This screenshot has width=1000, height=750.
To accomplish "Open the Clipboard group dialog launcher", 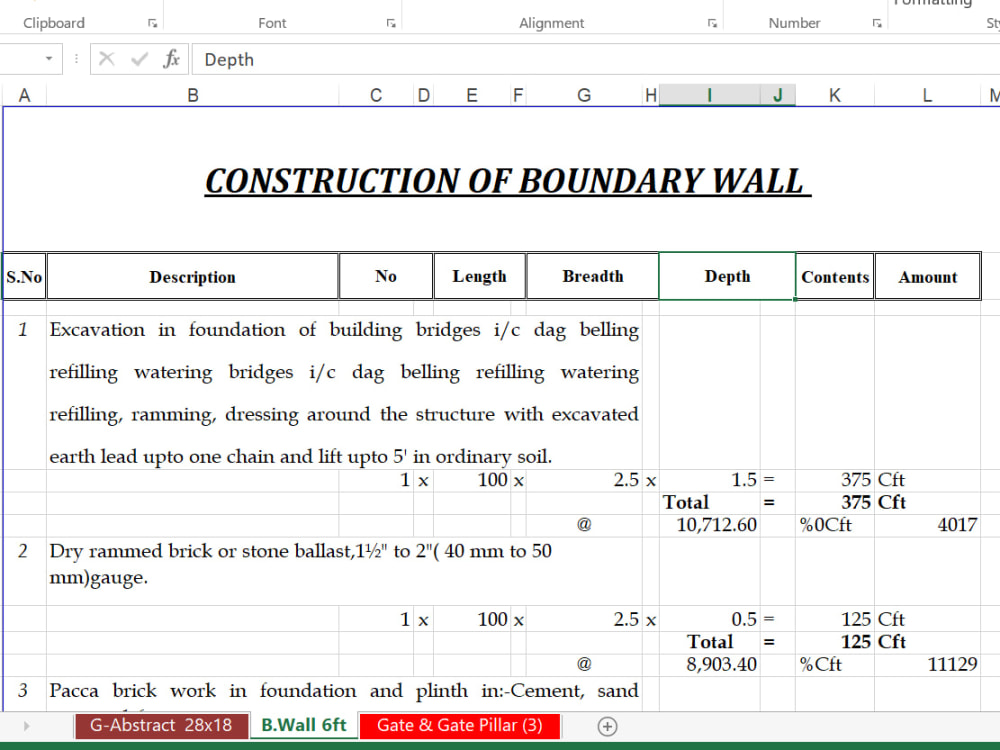I will 152,24.
